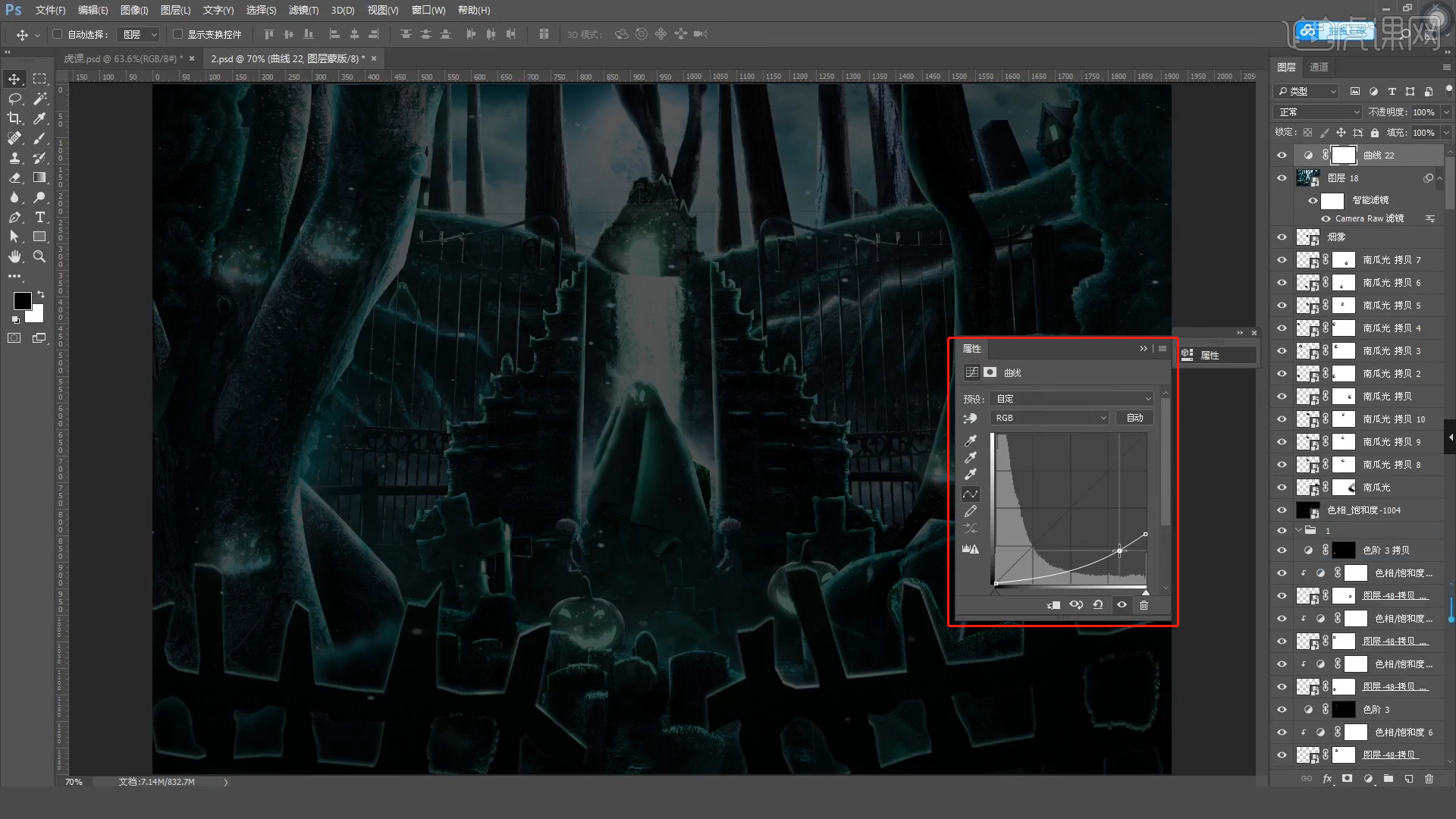
Task: Click the delete adjustment layer trash icon
Action: point(1144,605)
